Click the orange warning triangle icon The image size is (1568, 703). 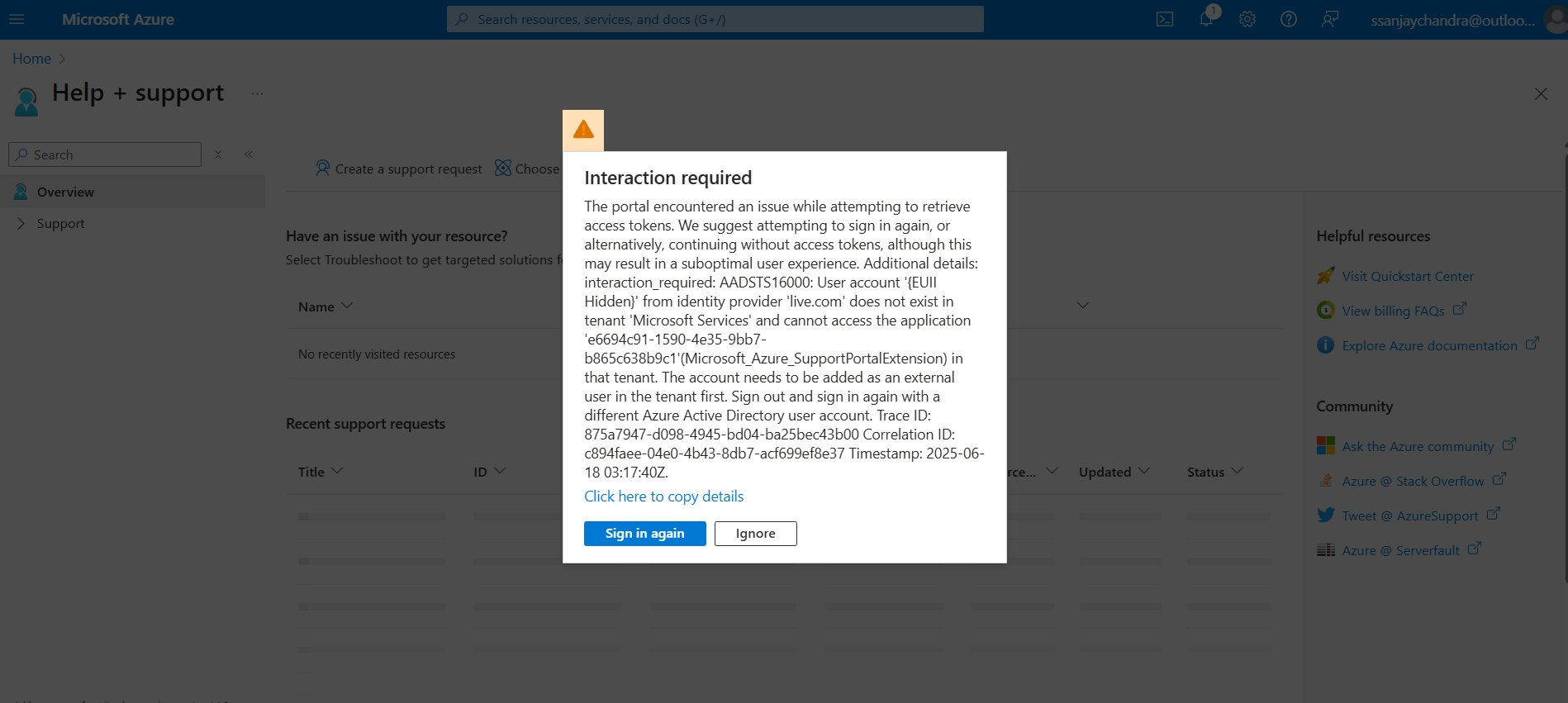(x=583, y=130)
